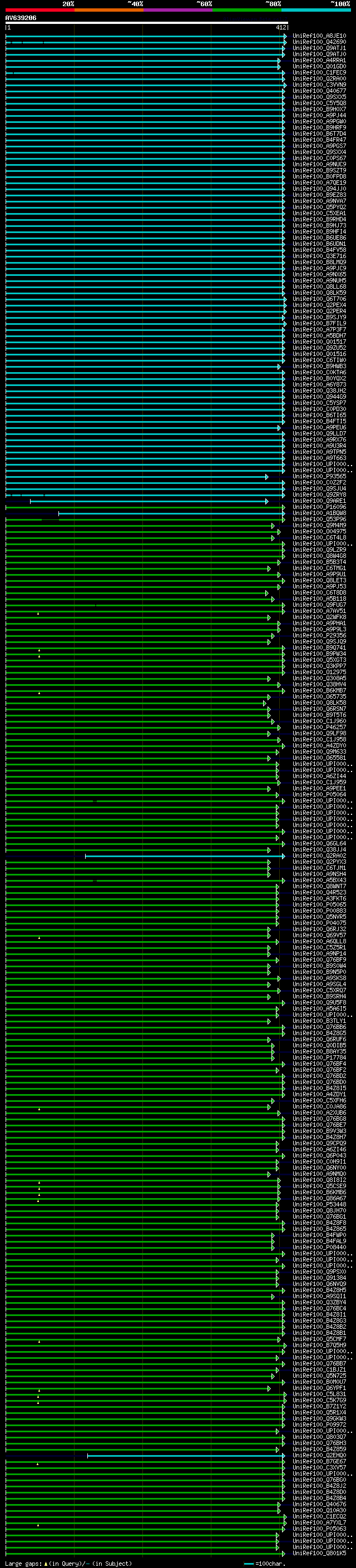Select the UniRef100_Q9U5F8 label
The image size is (356, 1568).
point(319,1003)
